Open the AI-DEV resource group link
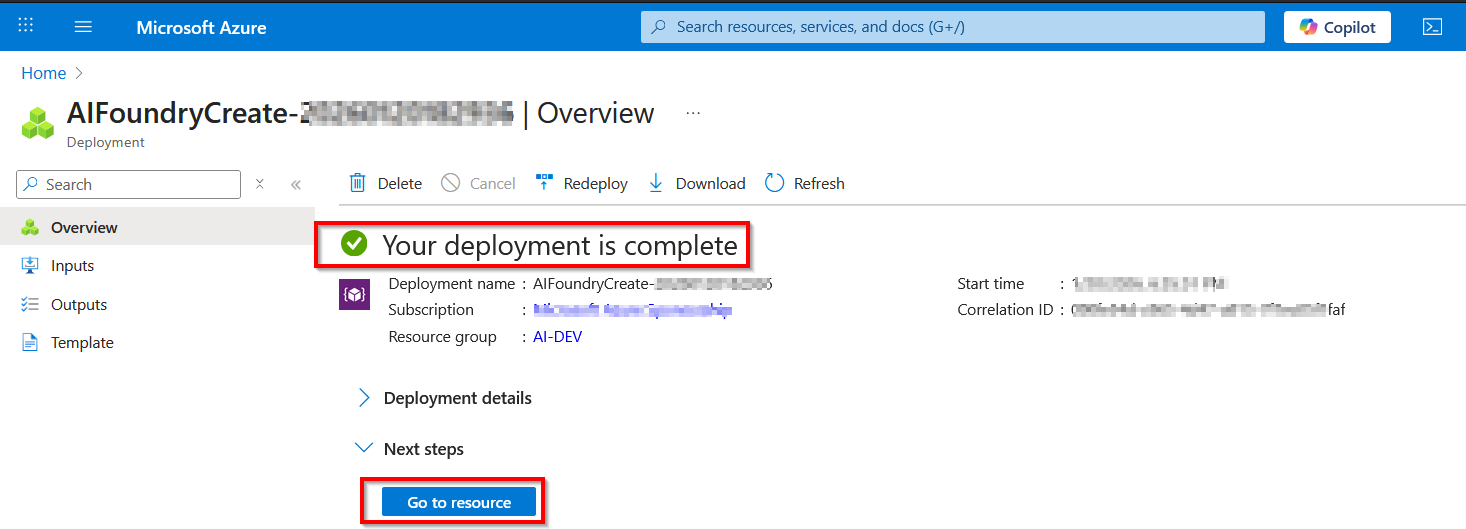This screenshot has width=1466, height=529. coord(557,337)
